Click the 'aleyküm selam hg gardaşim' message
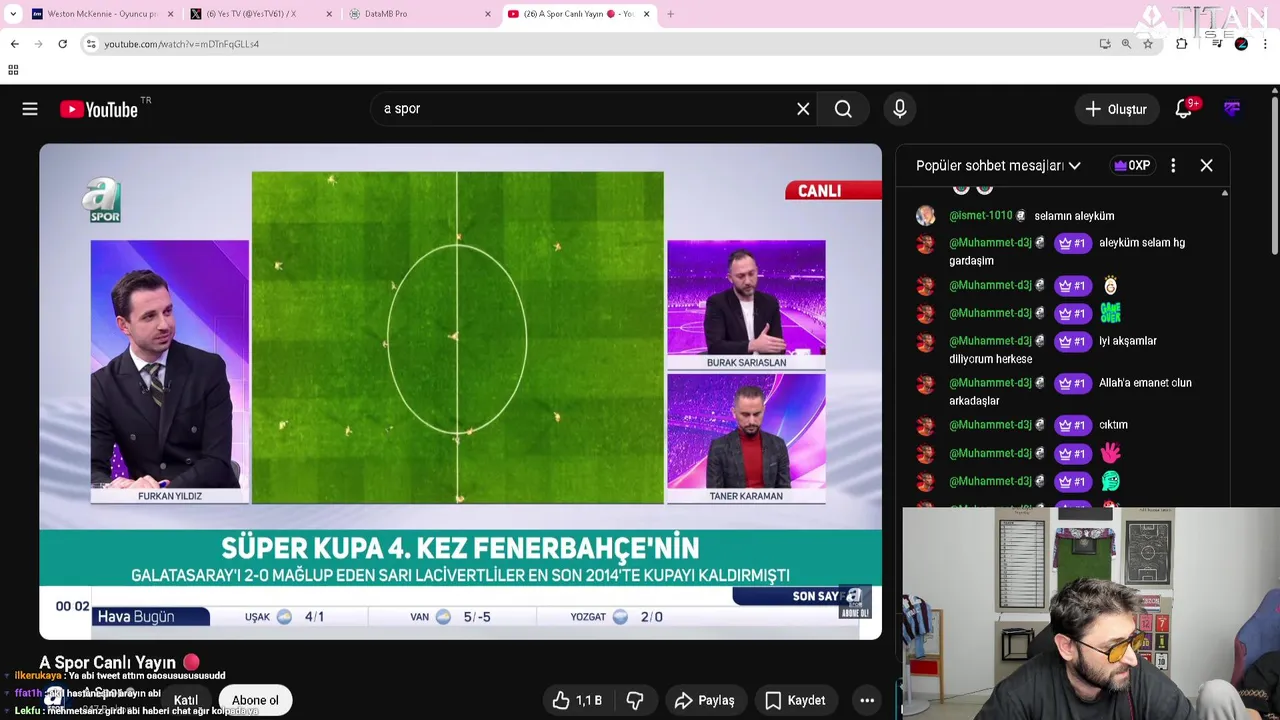1280x720 pixels. 1066,251
